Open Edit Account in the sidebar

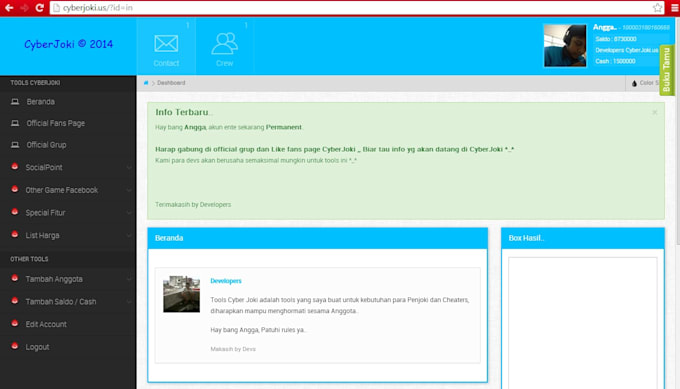[46, 324]
